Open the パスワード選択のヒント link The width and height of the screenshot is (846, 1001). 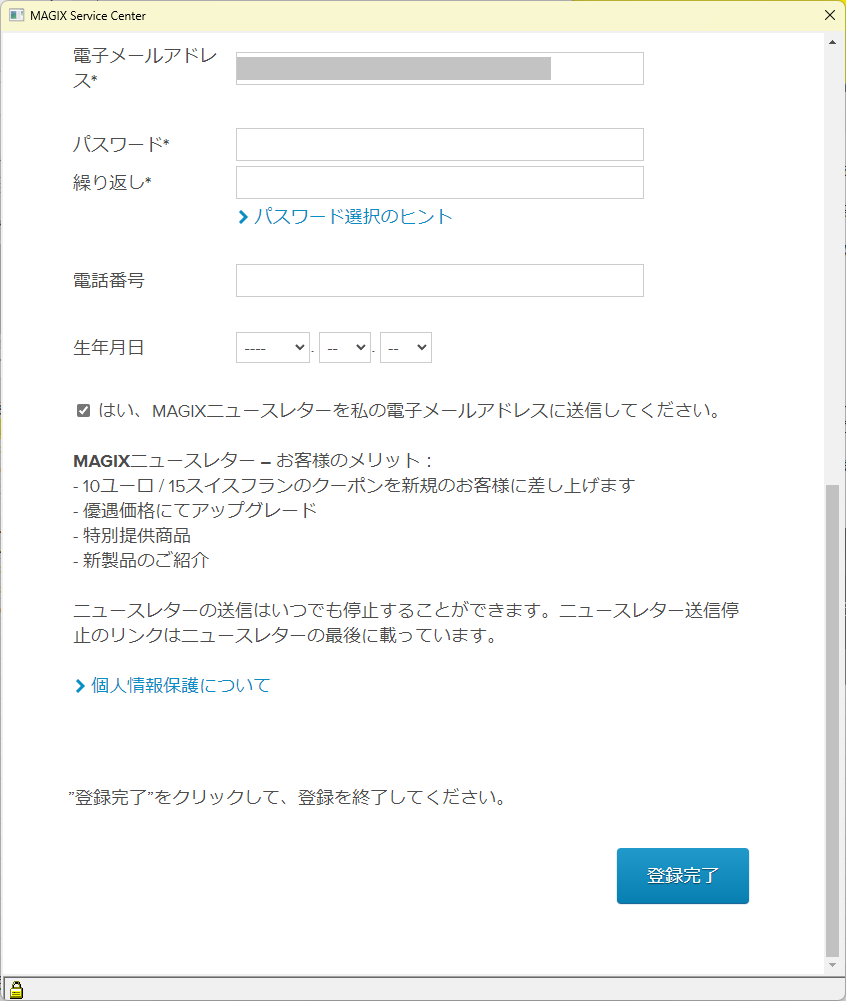pos(352,216)
